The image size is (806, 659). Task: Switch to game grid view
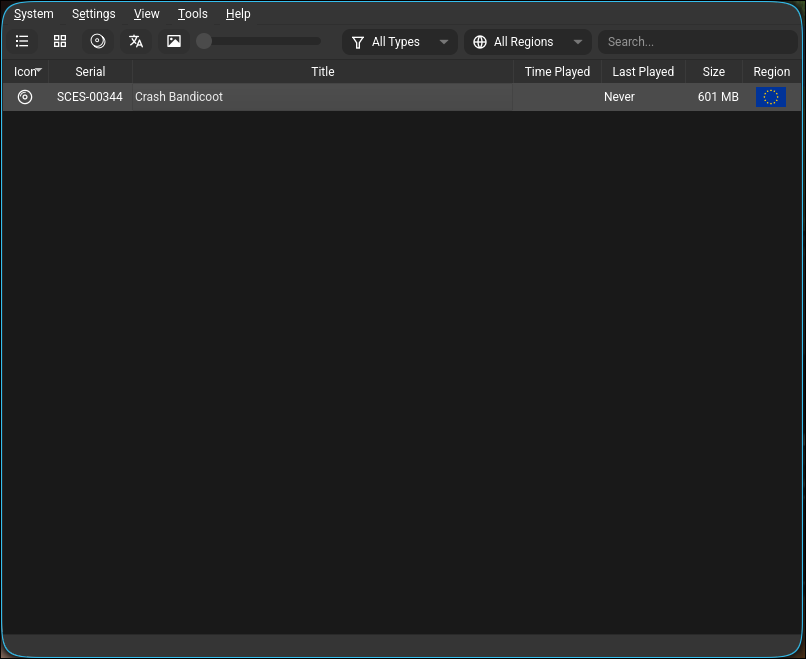(60, 42)
